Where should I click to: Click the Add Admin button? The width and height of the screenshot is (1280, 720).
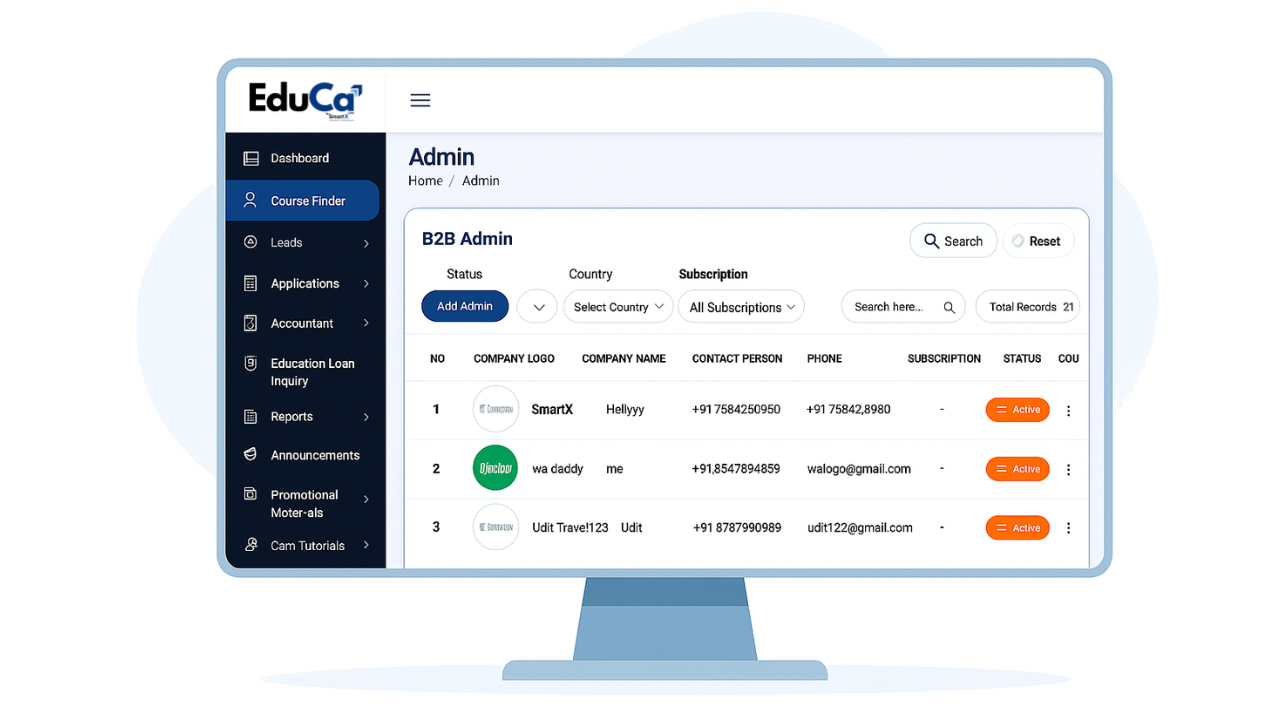[465, 306]
